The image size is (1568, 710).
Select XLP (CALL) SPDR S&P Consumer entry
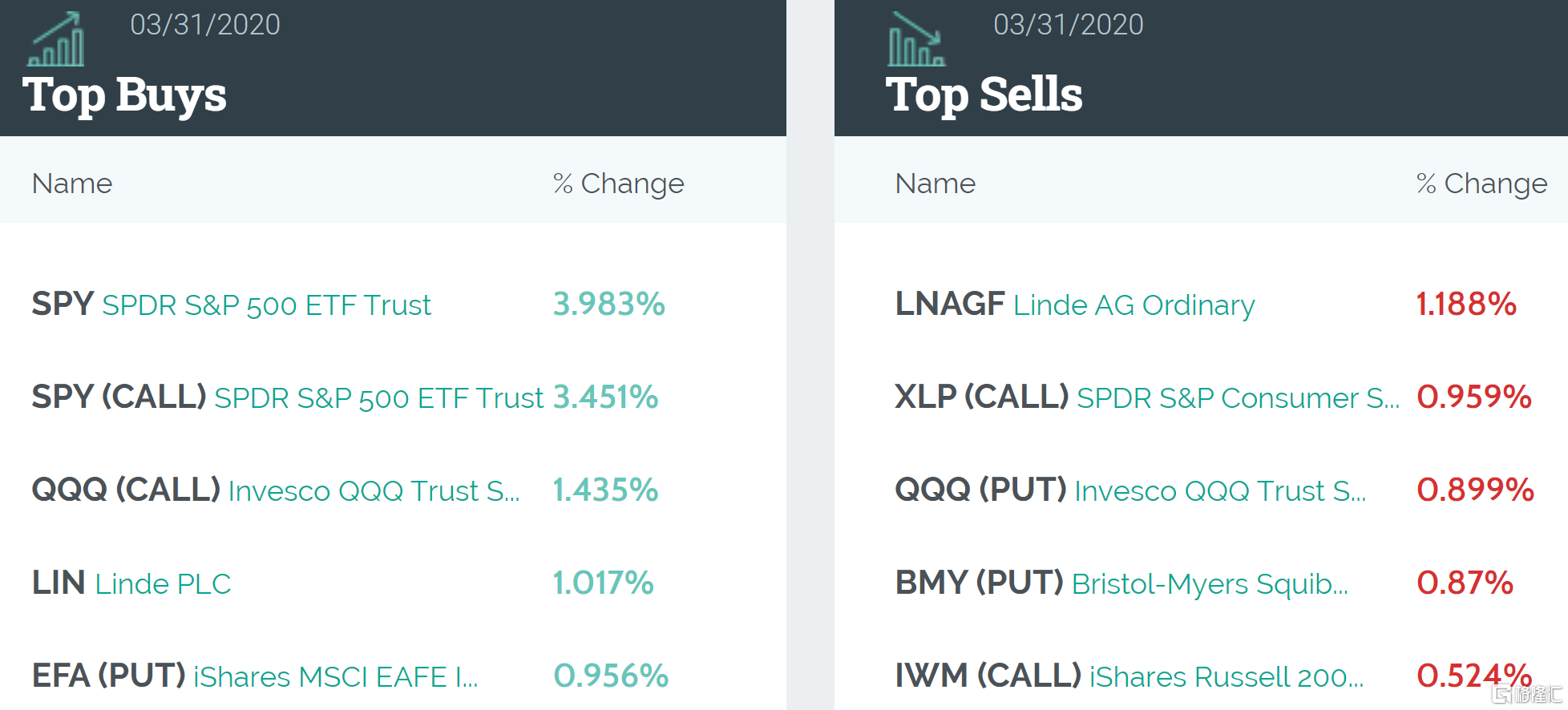pyautogui.click(x=1146, y=397)
